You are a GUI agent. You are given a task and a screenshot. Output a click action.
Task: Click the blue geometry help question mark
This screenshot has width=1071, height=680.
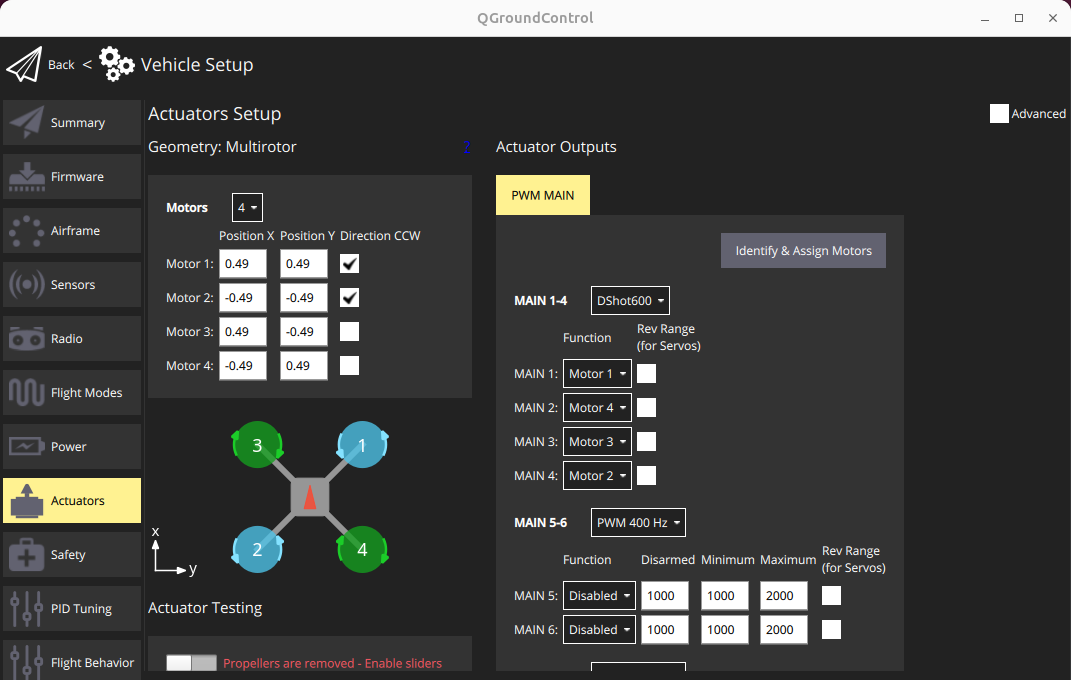point(467,147)
